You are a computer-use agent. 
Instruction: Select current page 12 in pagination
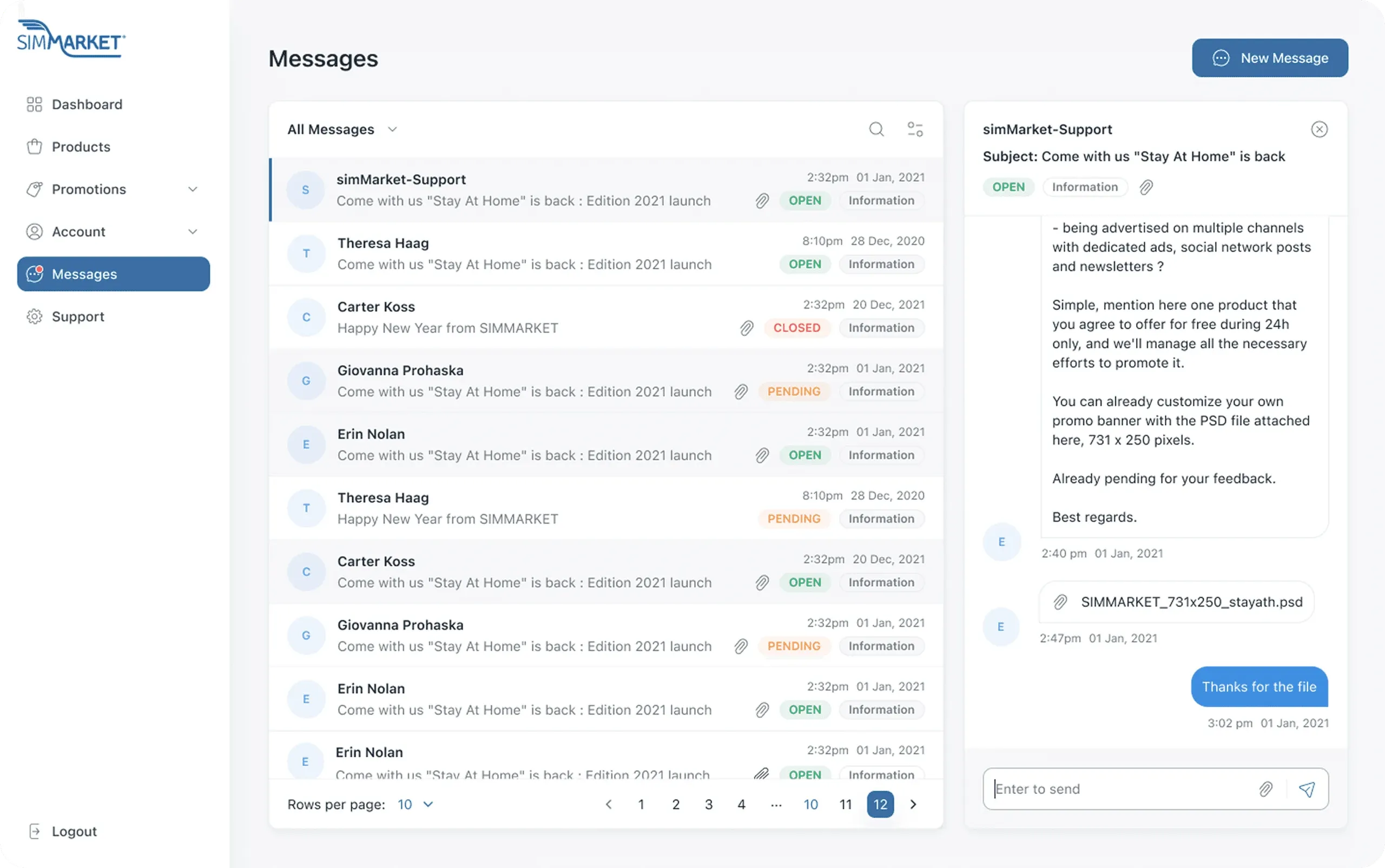pyautogui.click(x=880, y=804)
